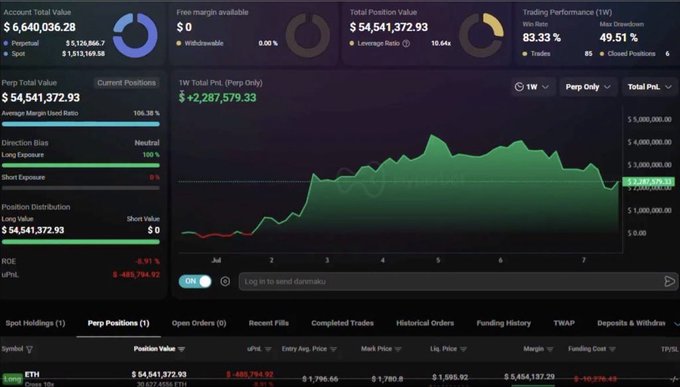Screen dimensions: 680x387
Task: Open the Open Orders (0) tab
Action: click(199, 323)
